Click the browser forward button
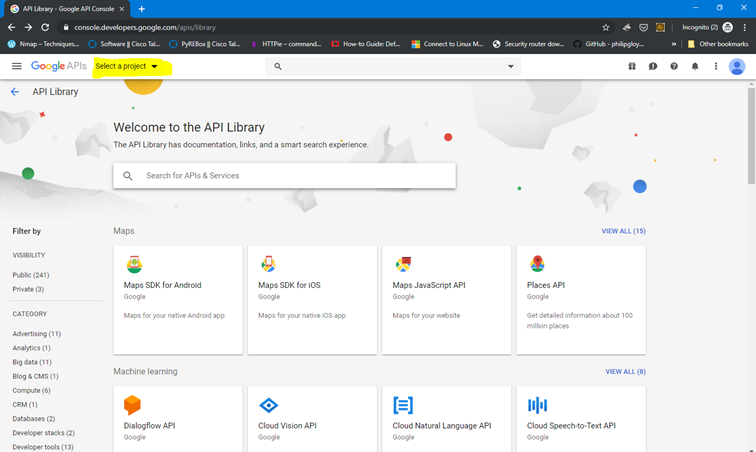The height and width of the screenshot is (452, 756). click(28, 27)
